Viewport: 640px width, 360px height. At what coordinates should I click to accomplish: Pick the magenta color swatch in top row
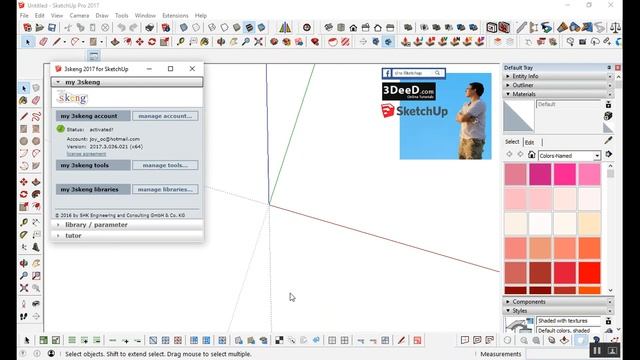point(540,174)
